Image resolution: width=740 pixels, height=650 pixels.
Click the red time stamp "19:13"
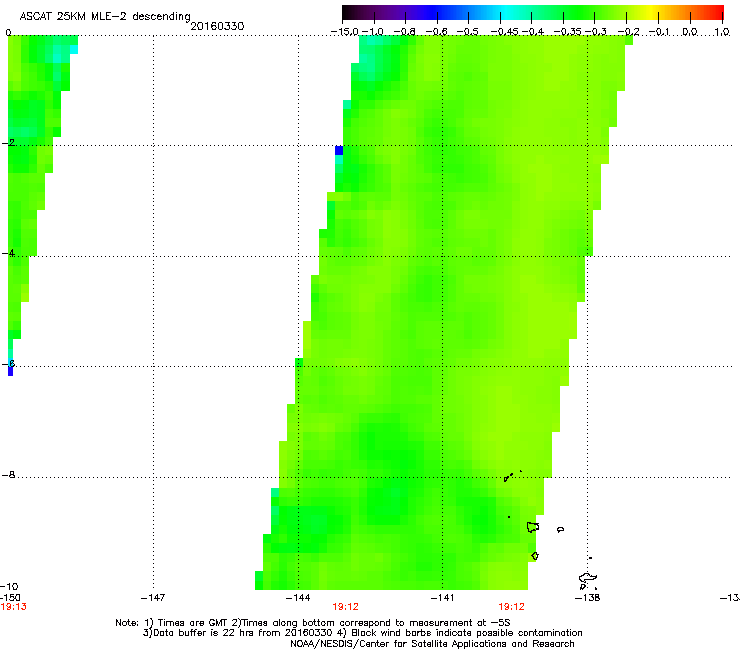click(x=13, y=607)
